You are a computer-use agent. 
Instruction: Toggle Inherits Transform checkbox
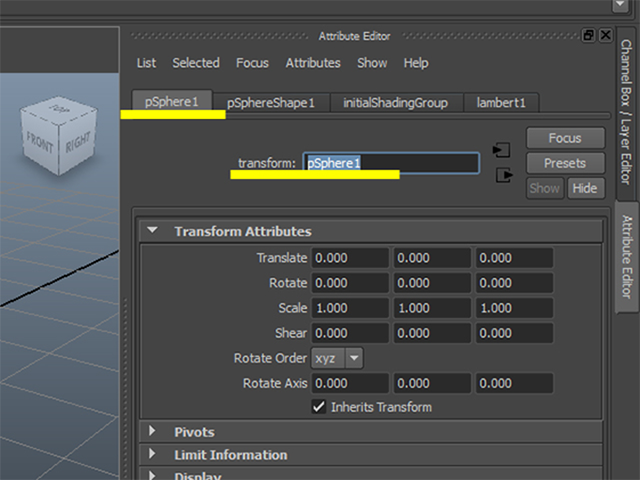[319, 407]
